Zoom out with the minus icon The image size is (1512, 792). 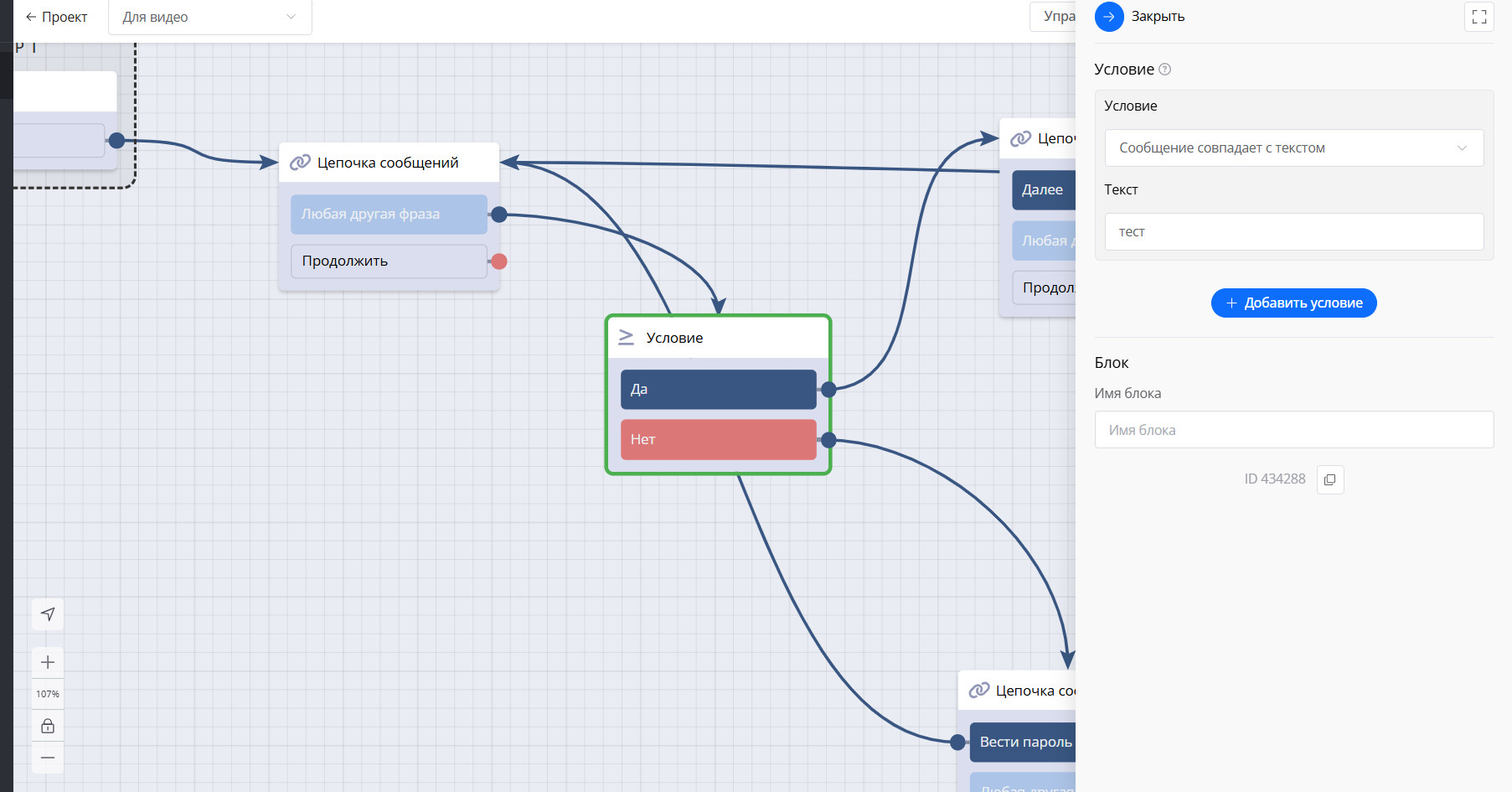(48, 758)
